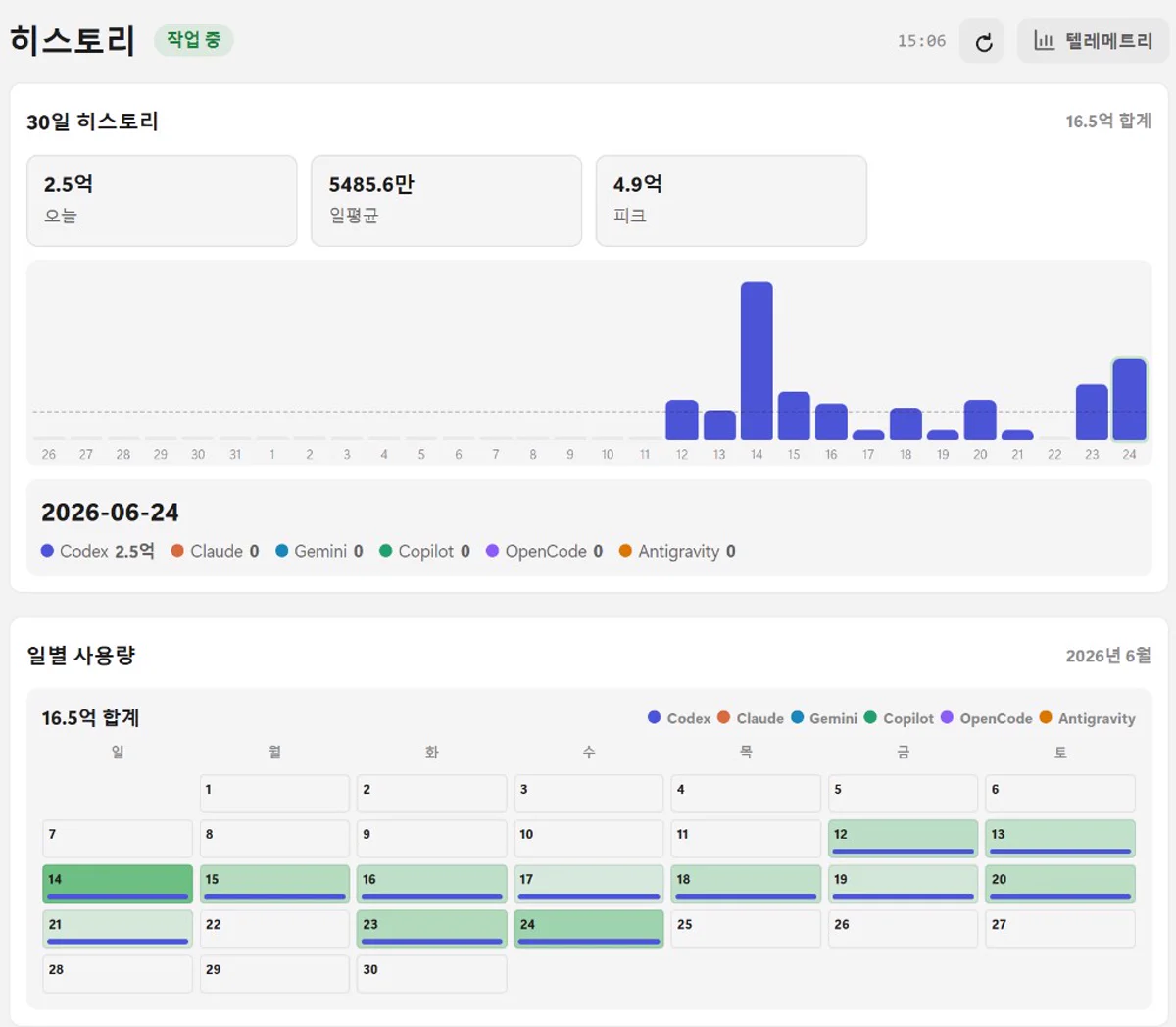Click the 히스토리 page title

tap(73, 40)
